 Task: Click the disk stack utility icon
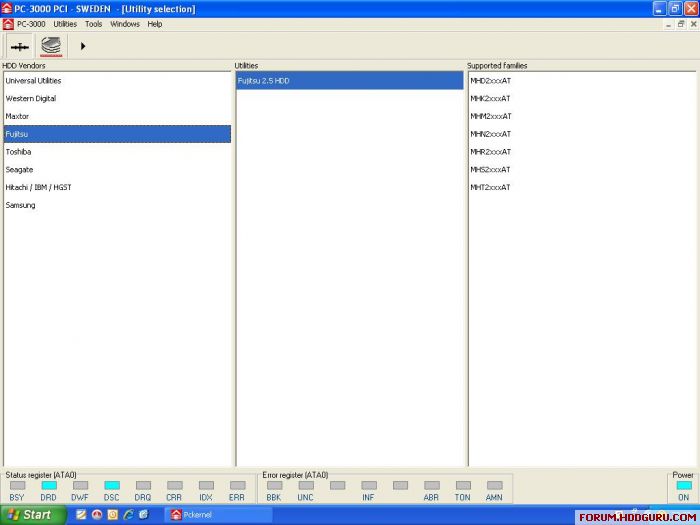(51, 46)
